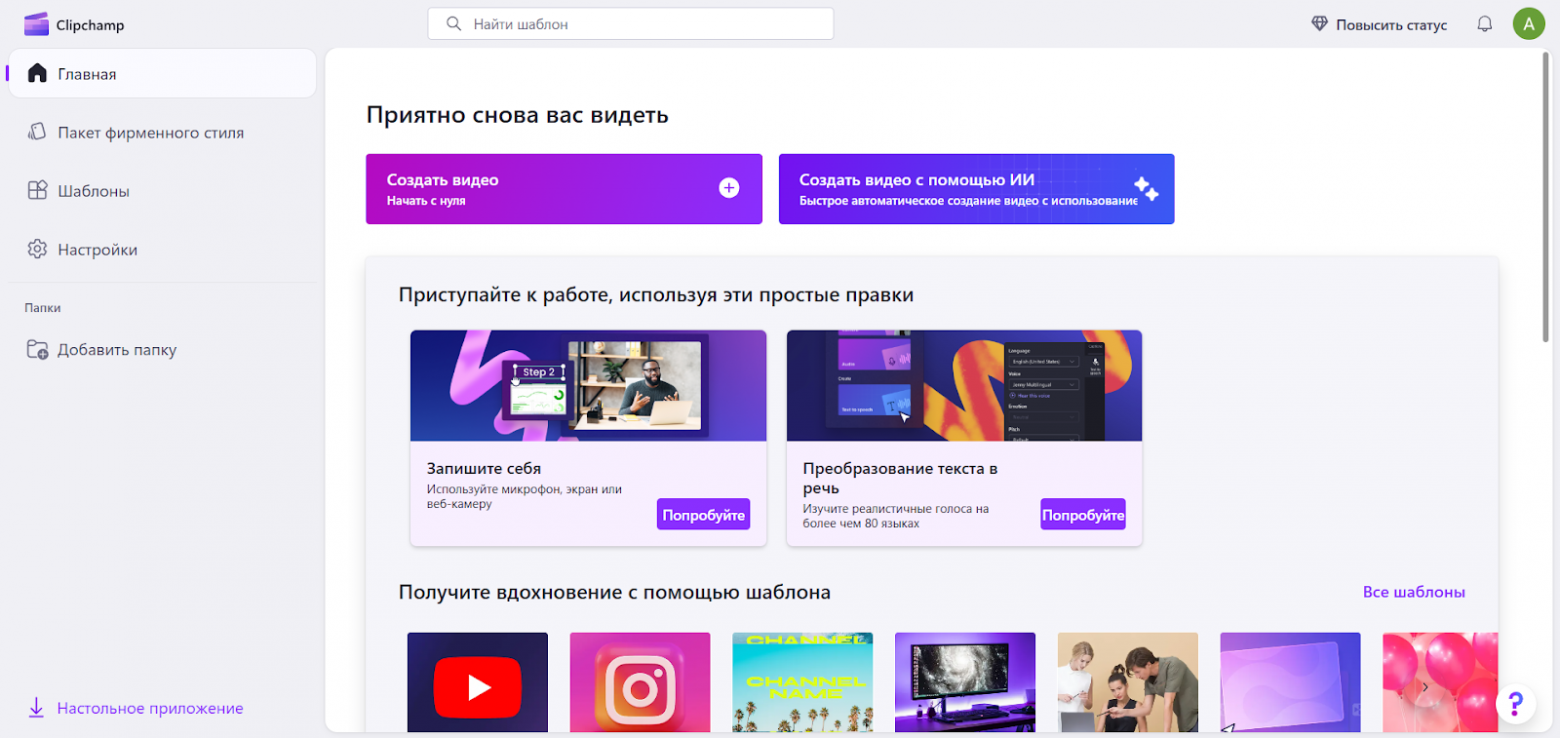Select the YouTube template thumbnail
This screenshot has width=1560, height=738.
tap(477, 686)
